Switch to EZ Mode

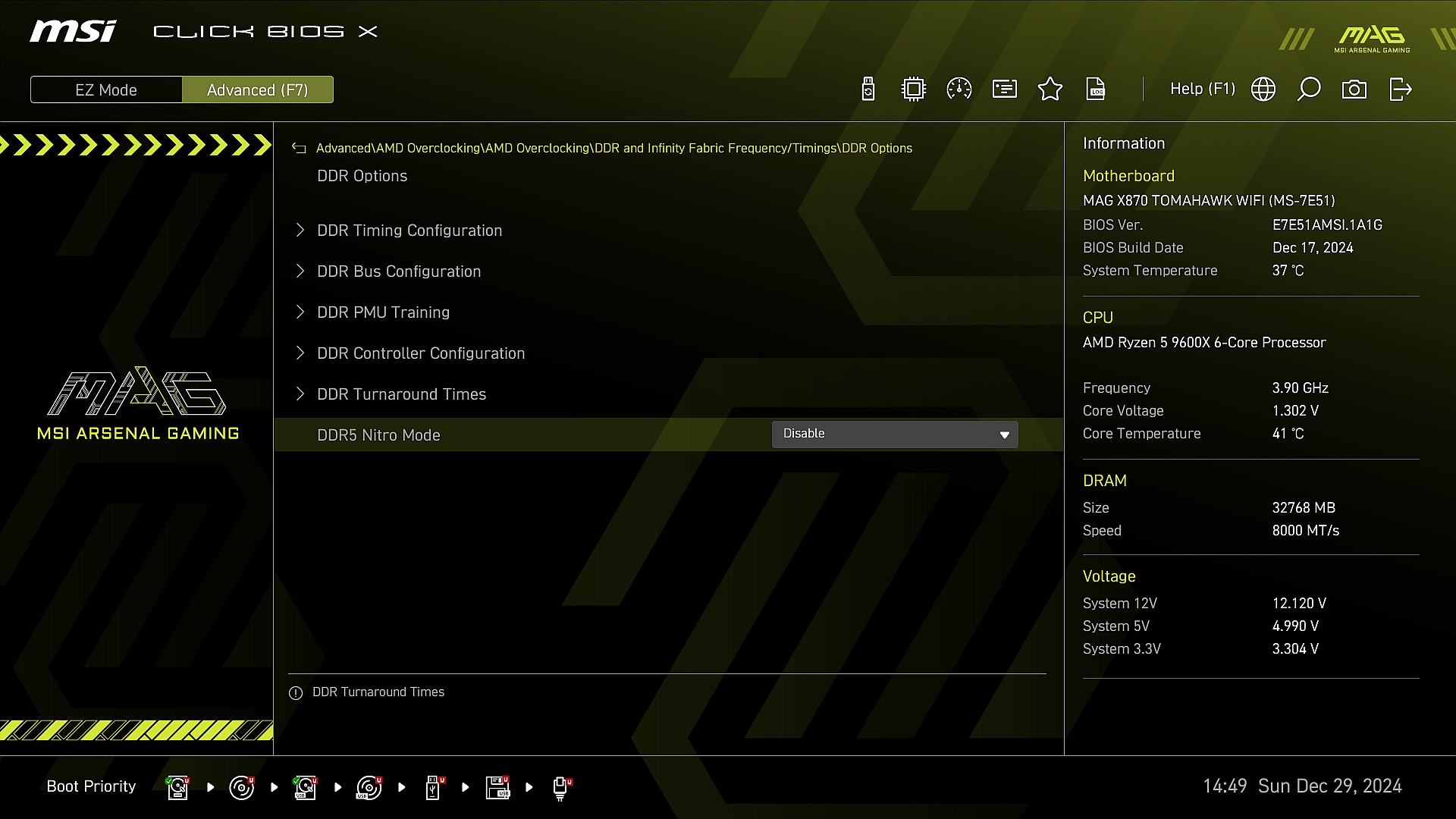106,89
